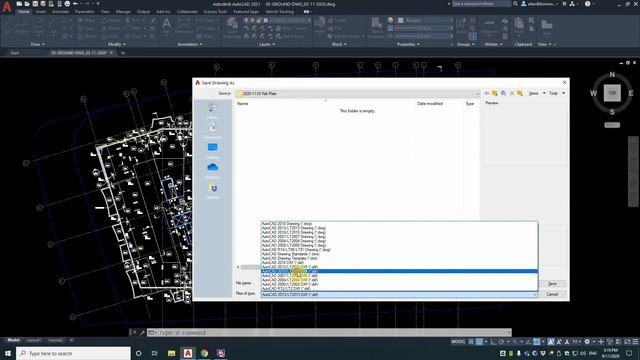This screenshot has width=640, height=360.
Task: Click the Undo arrow in quick access toolbar
Action: point(76,4)
